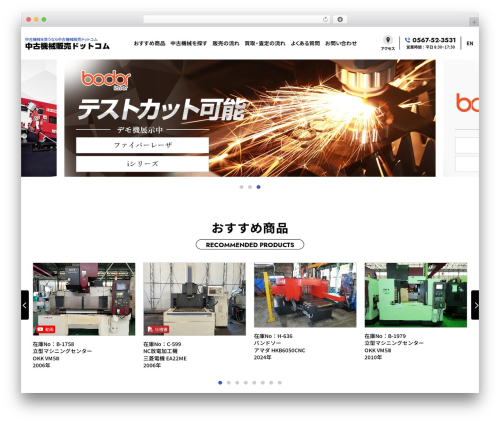Viewport: 500px width, 423px height.
Task: Open the 買取・査定の流れ menu item
Action: tap(265, 43)
